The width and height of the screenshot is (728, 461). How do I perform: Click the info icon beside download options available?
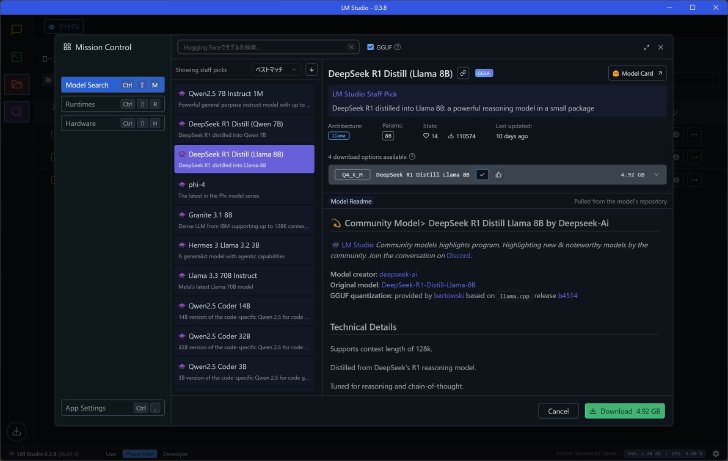pyautogui.click(x=412, y=157)
